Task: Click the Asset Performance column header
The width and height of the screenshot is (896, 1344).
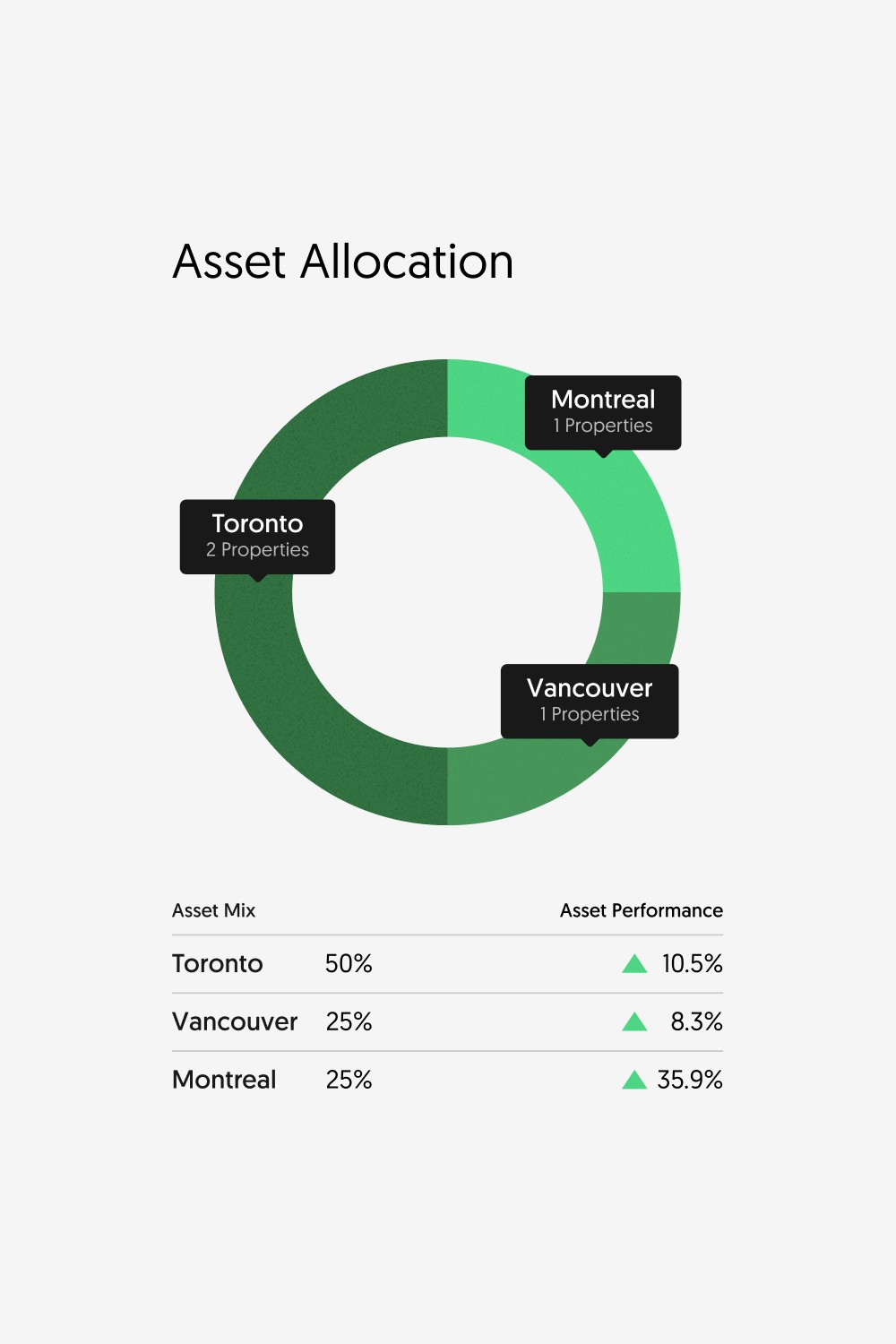Action: point(642,910)
